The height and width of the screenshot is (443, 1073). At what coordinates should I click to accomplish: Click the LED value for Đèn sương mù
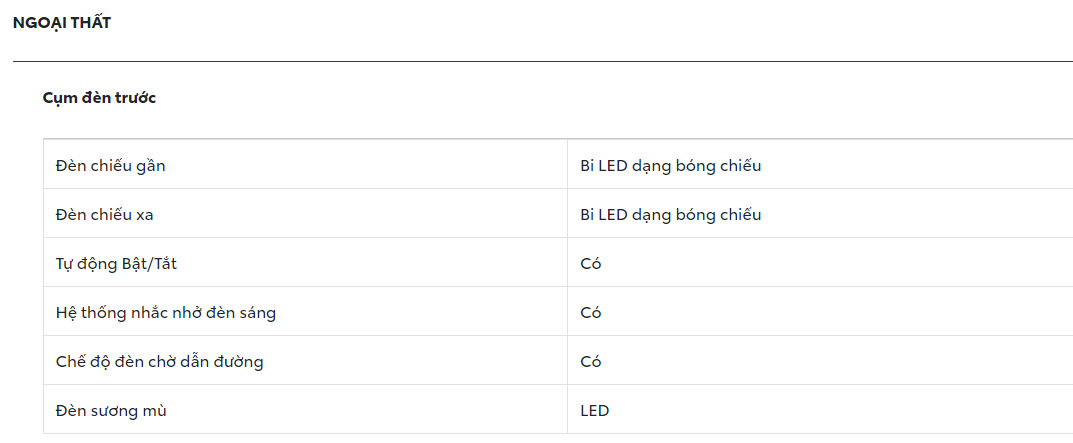pos(594,411)
